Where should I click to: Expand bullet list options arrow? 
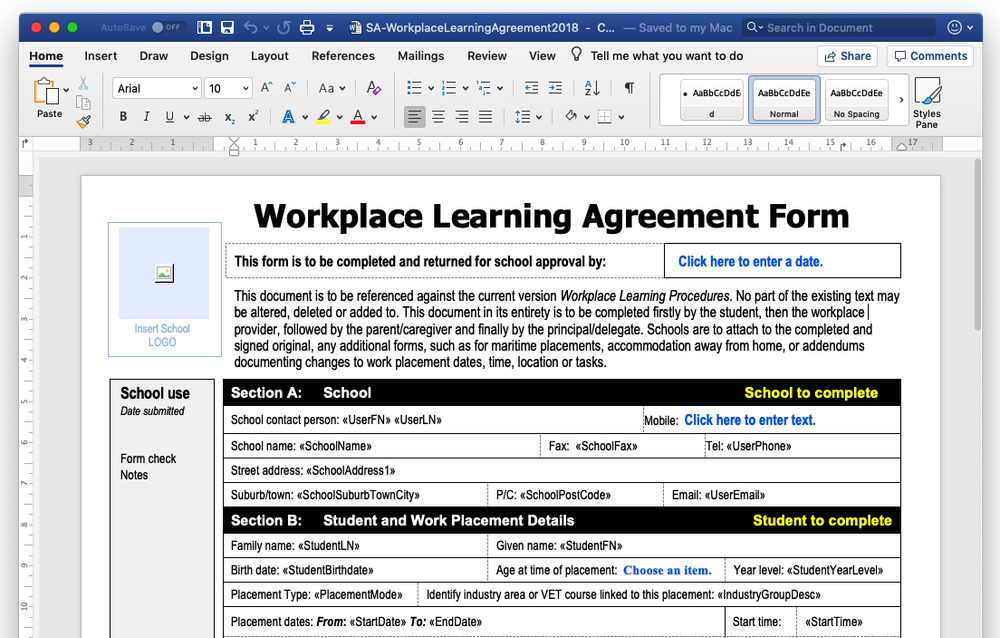[431, 89]
